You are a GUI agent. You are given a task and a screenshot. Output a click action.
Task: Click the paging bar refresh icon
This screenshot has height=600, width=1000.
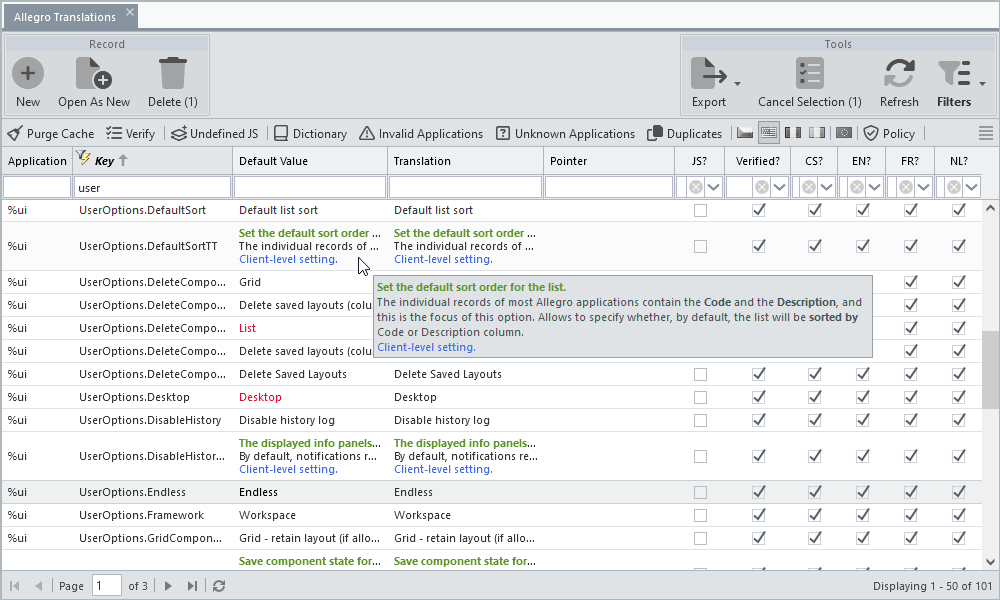[219, 586]
